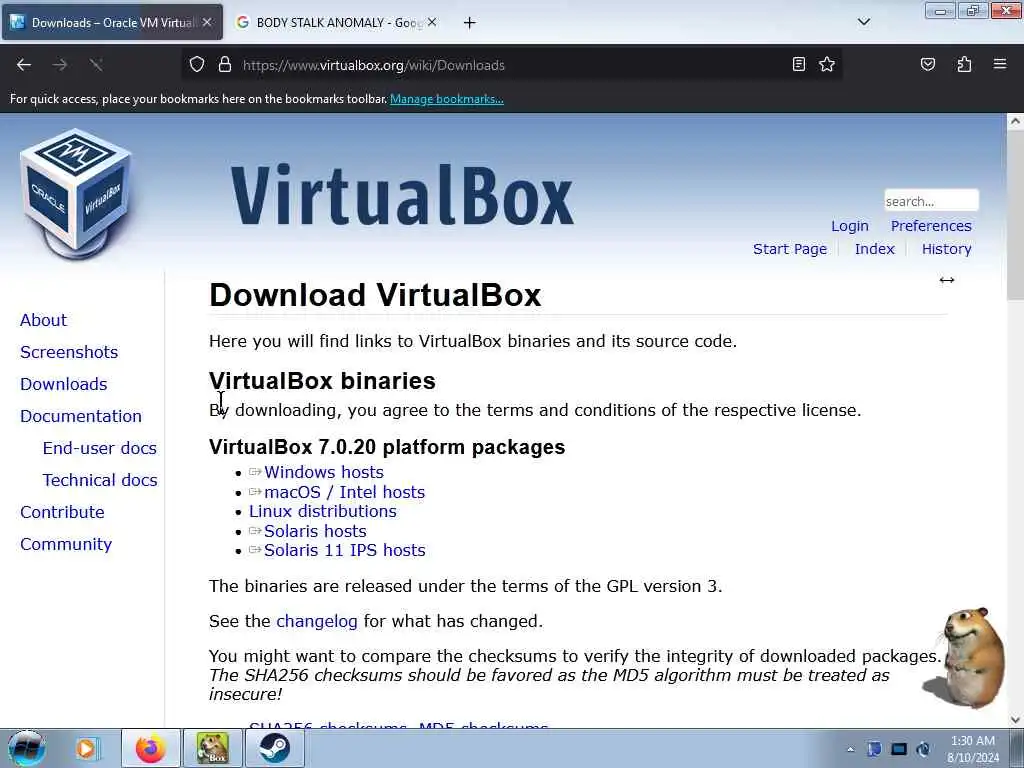Close the Downloads – Oracle VM VirtualBox tab

pyautogui.click(x=206, y=22)
